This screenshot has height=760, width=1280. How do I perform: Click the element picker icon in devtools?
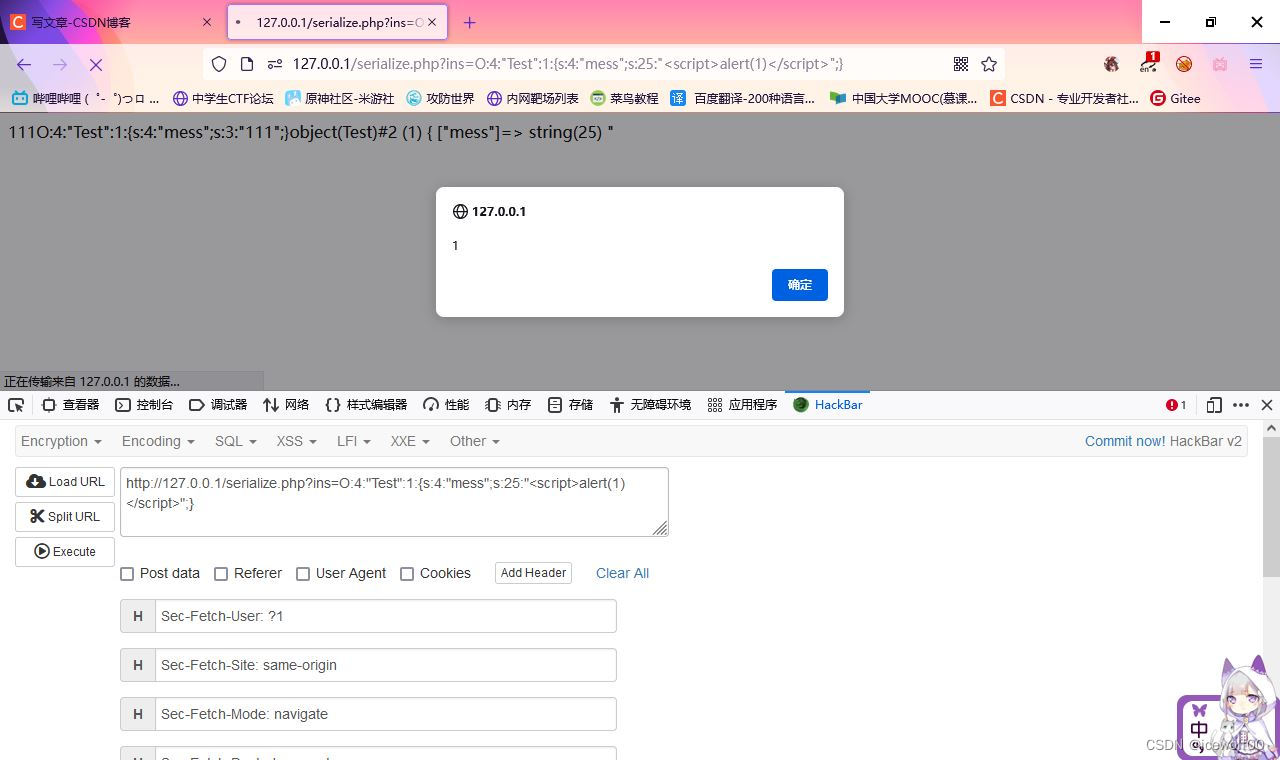(x=16, y=405)
